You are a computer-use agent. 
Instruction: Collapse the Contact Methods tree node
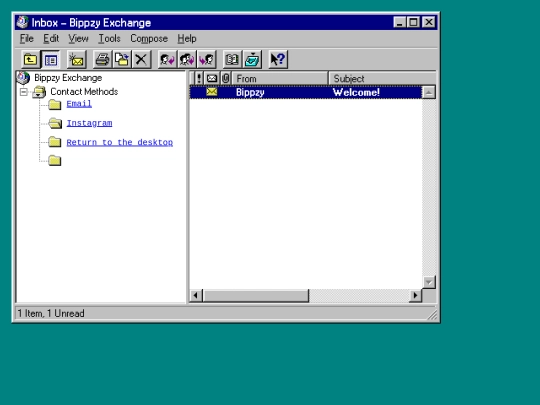click(24, 92)
